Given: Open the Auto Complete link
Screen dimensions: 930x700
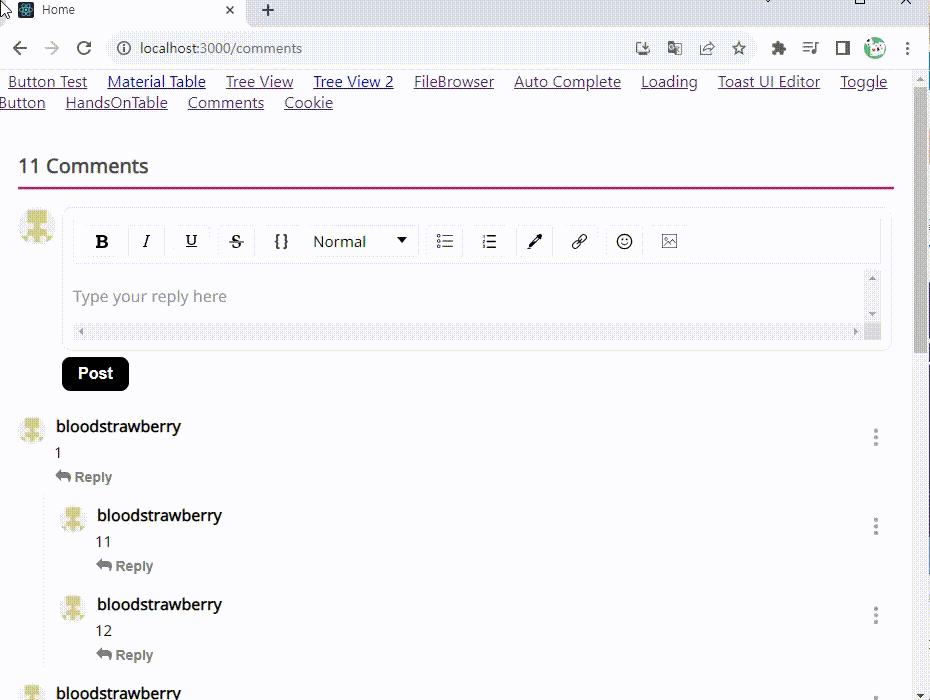Looking at the screenshot, I should click(568, 82).
